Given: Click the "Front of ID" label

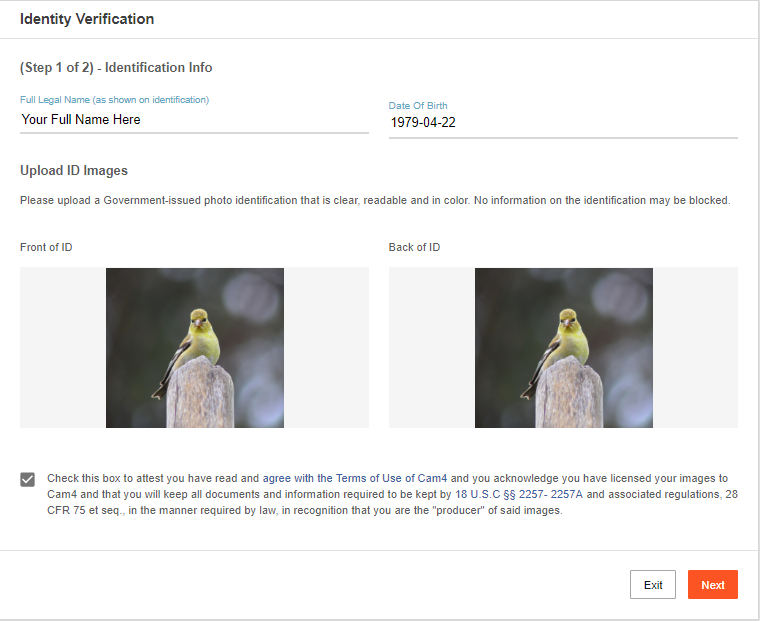Looking at the screenshot, I should 46,247.
